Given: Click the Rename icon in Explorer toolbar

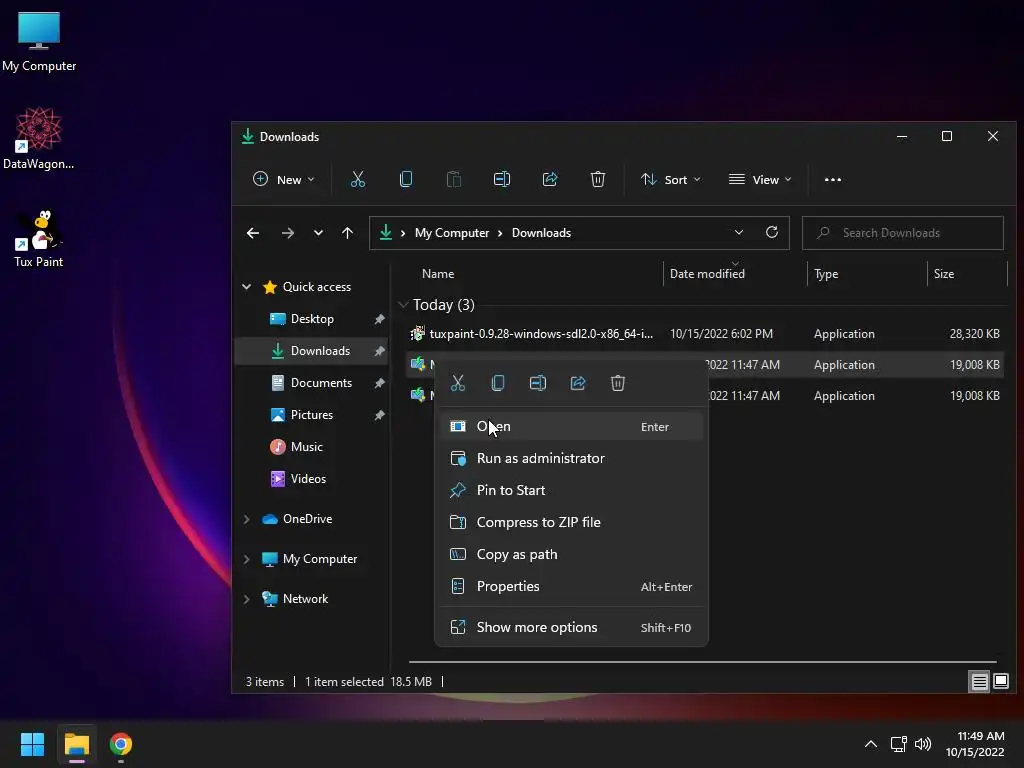Looking at the screenshot, I should (x=502, y=179).
